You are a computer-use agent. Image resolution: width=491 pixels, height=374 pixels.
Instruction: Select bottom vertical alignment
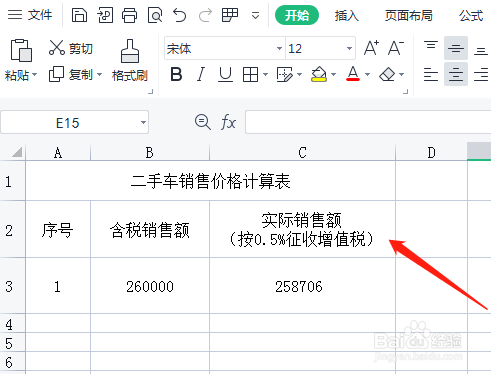pyautogui.click(x=481, y=51)
